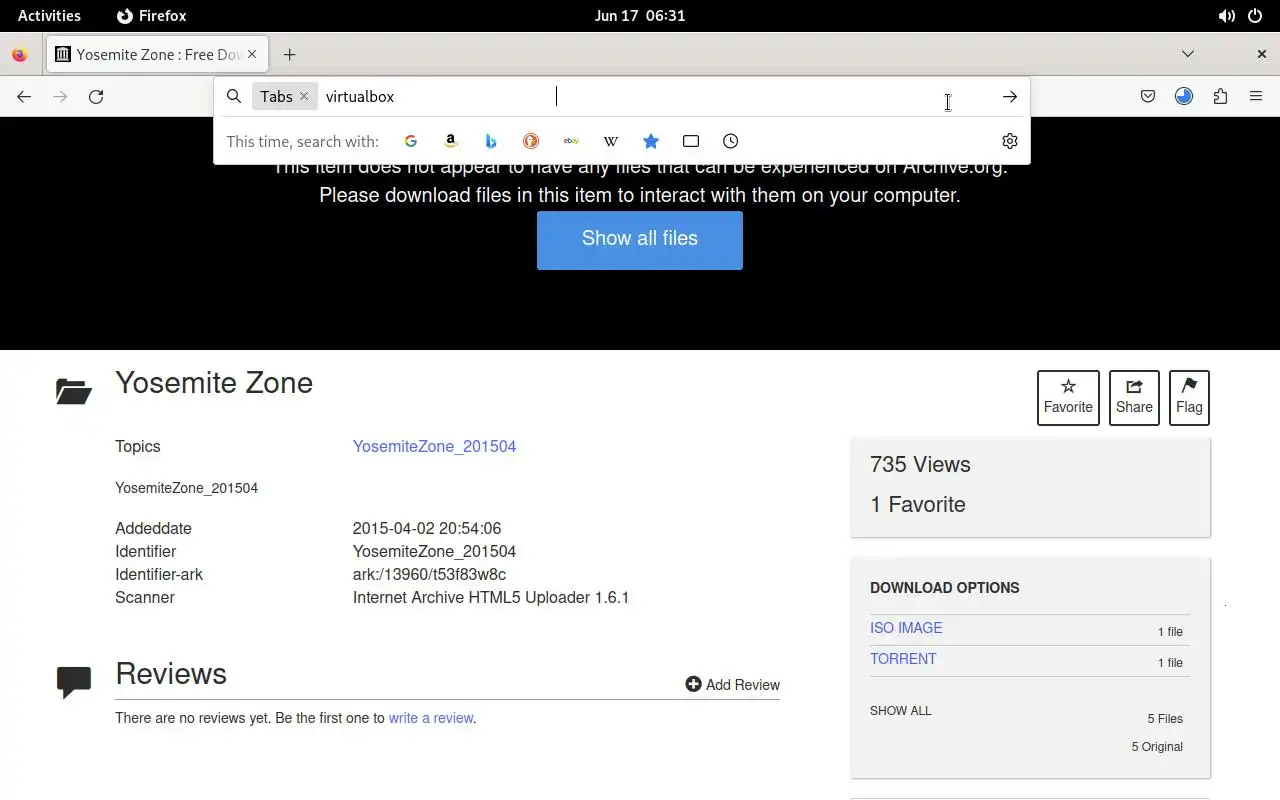Viewport: 1280px width, 800px height.
Task: Select the Yosemite Zone browser tab
Action: [x=158, y=54]
